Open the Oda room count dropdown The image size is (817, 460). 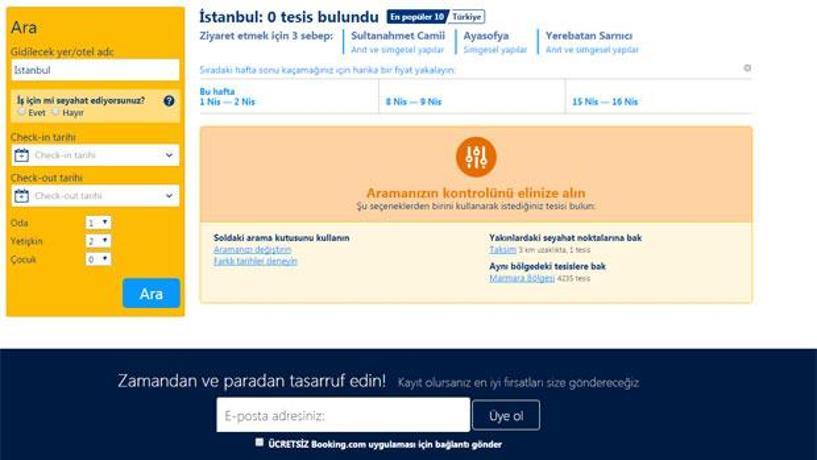98,223
